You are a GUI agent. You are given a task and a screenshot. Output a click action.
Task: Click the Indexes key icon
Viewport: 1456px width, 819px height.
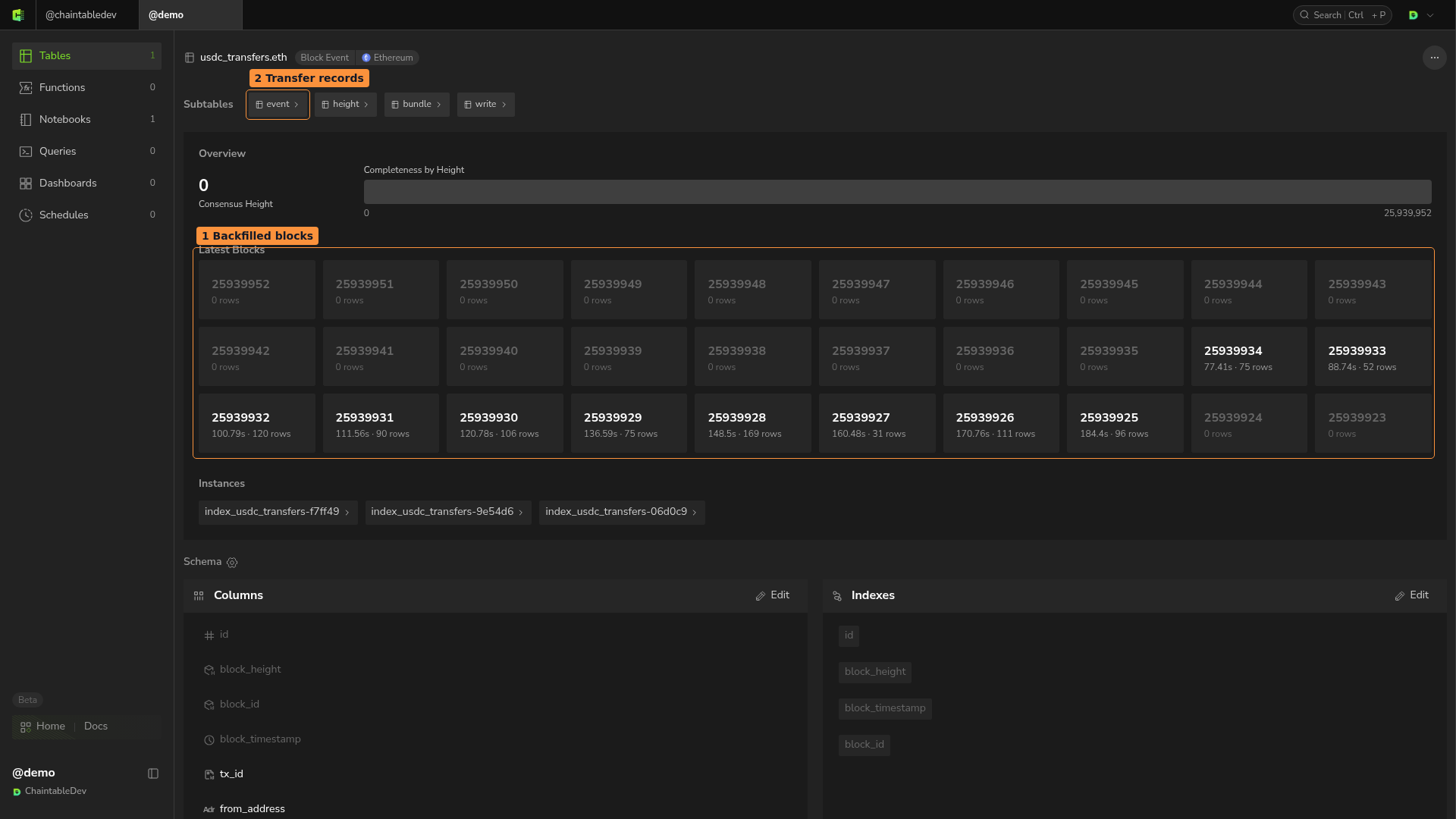pos(837,596)
